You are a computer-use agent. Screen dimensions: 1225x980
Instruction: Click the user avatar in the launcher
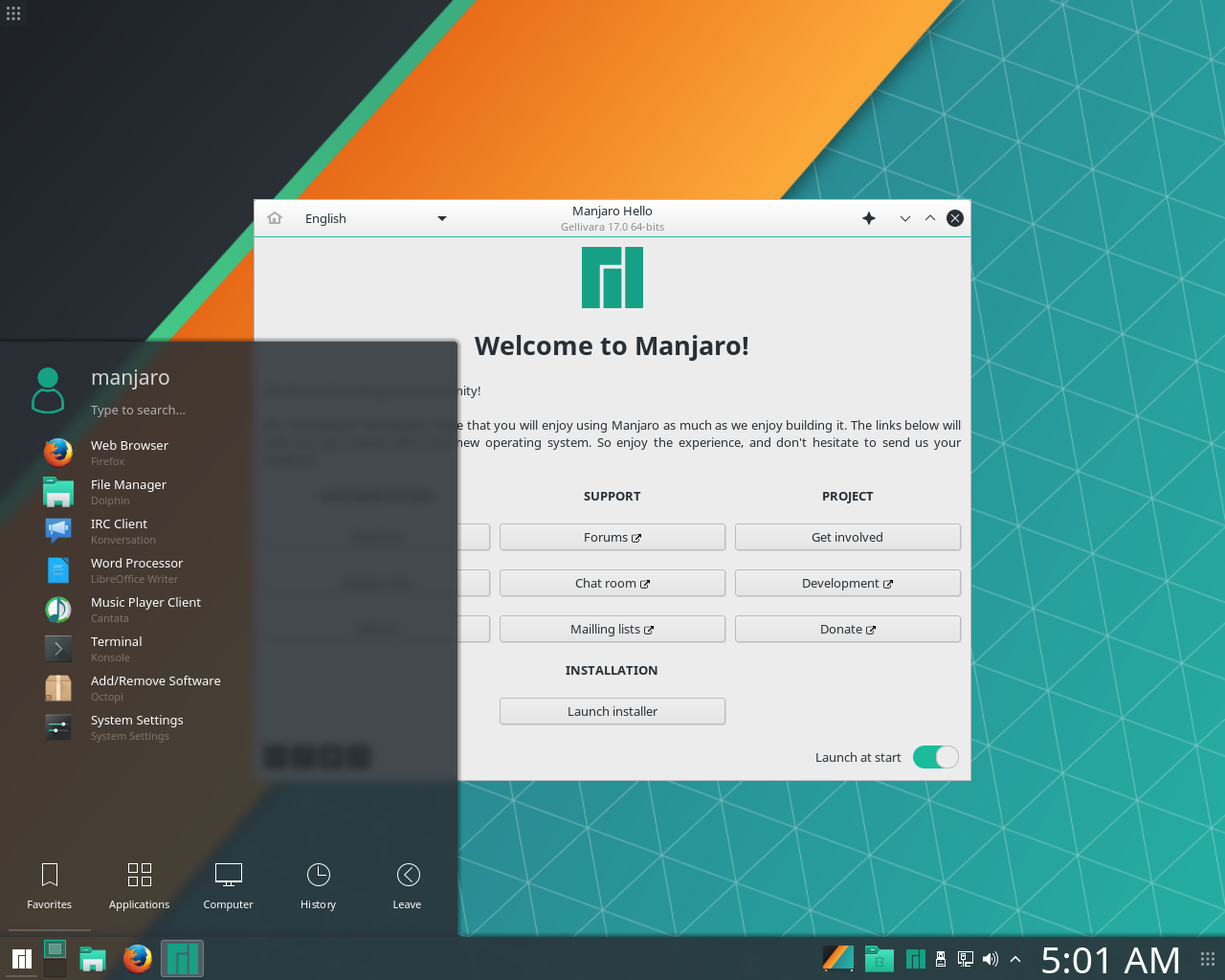coord(47,389)
